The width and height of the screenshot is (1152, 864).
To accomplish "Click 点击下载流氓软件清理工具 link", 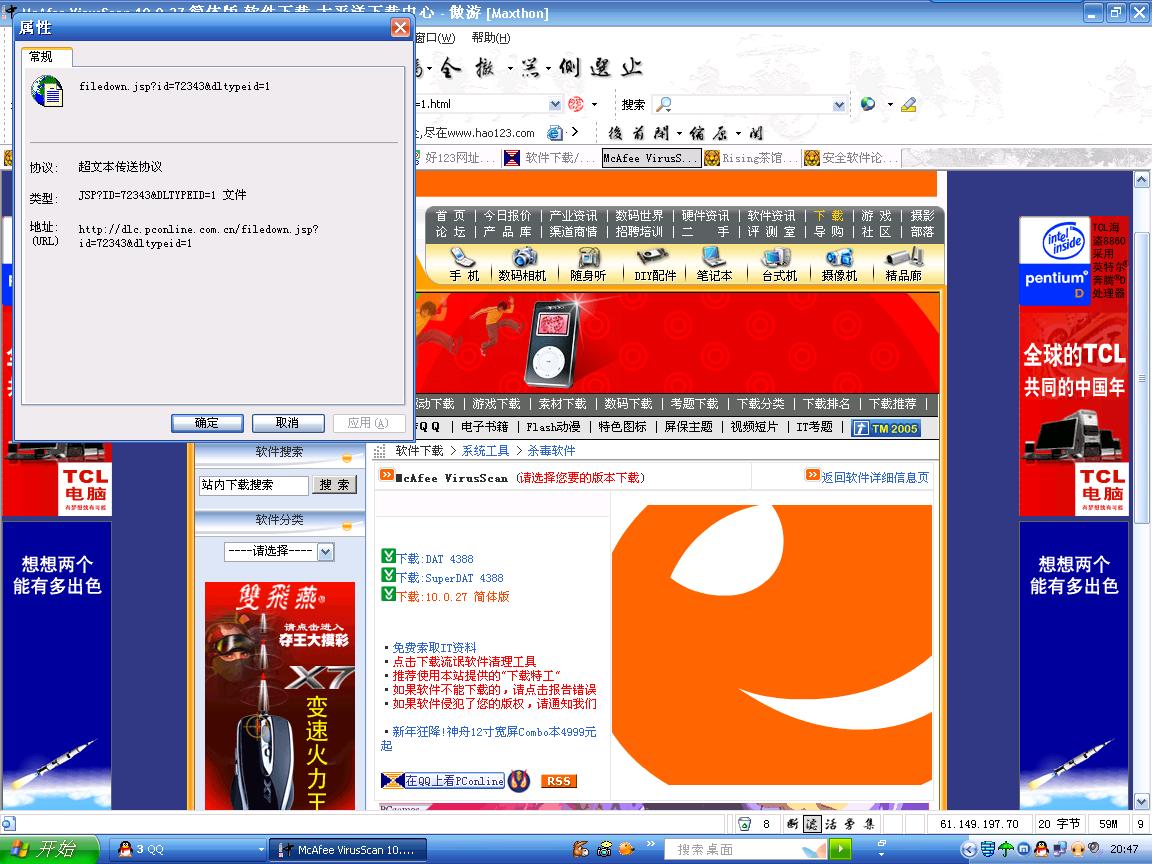I will pos(464,661).
